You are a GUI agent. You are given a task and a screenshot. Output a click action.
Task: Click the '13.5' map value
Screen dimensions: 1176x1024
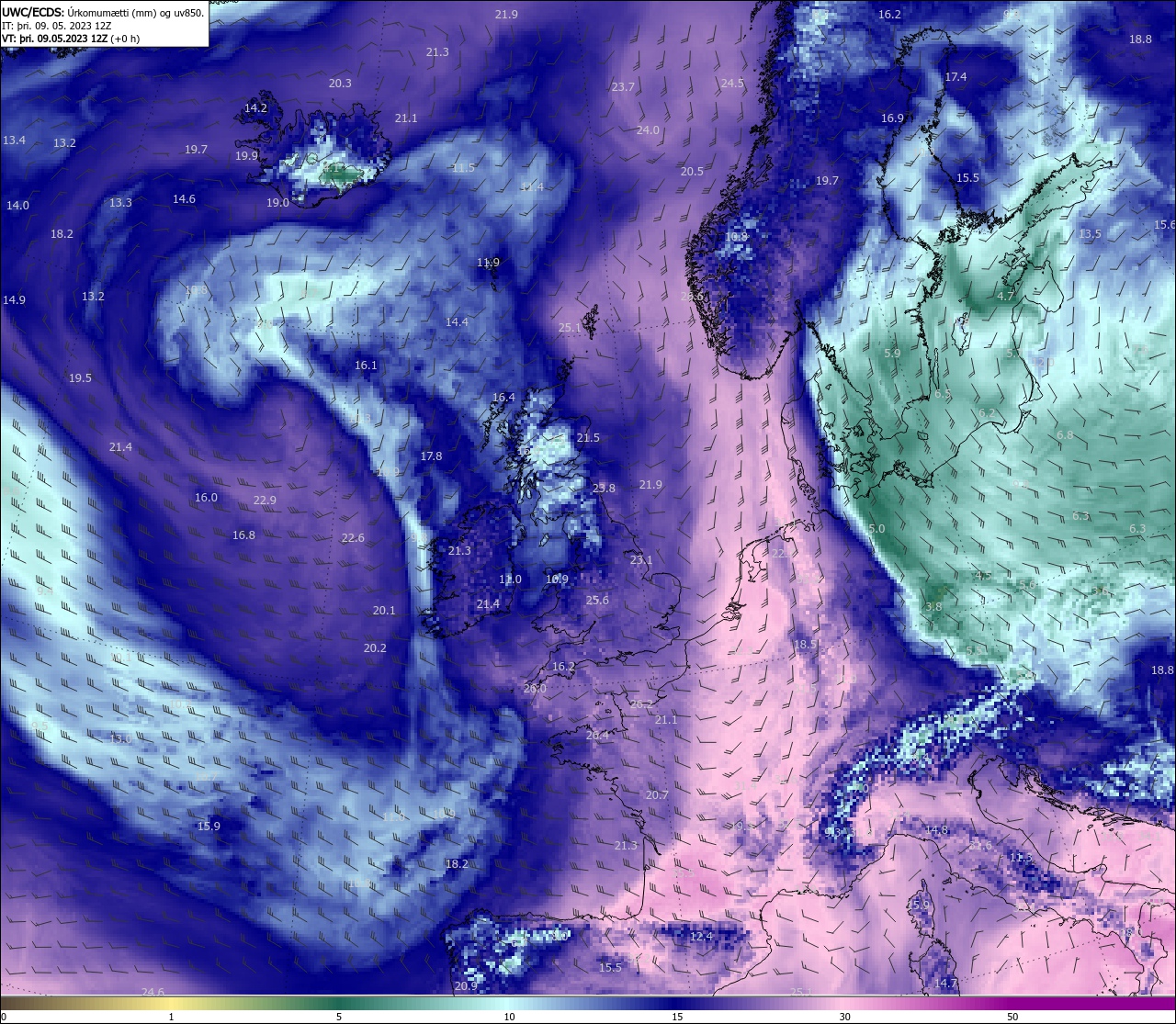click(1090, 234)
